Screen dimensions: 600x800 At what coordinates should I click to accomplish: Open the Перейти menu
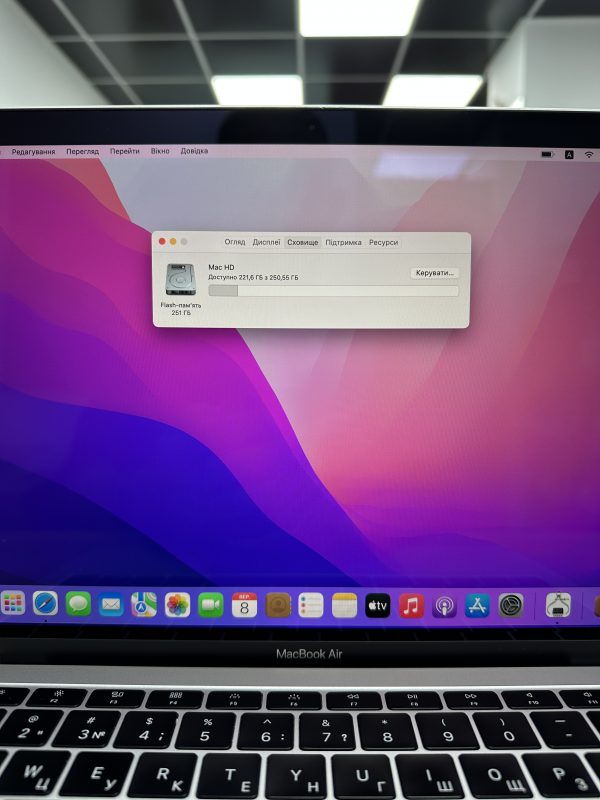124,151
